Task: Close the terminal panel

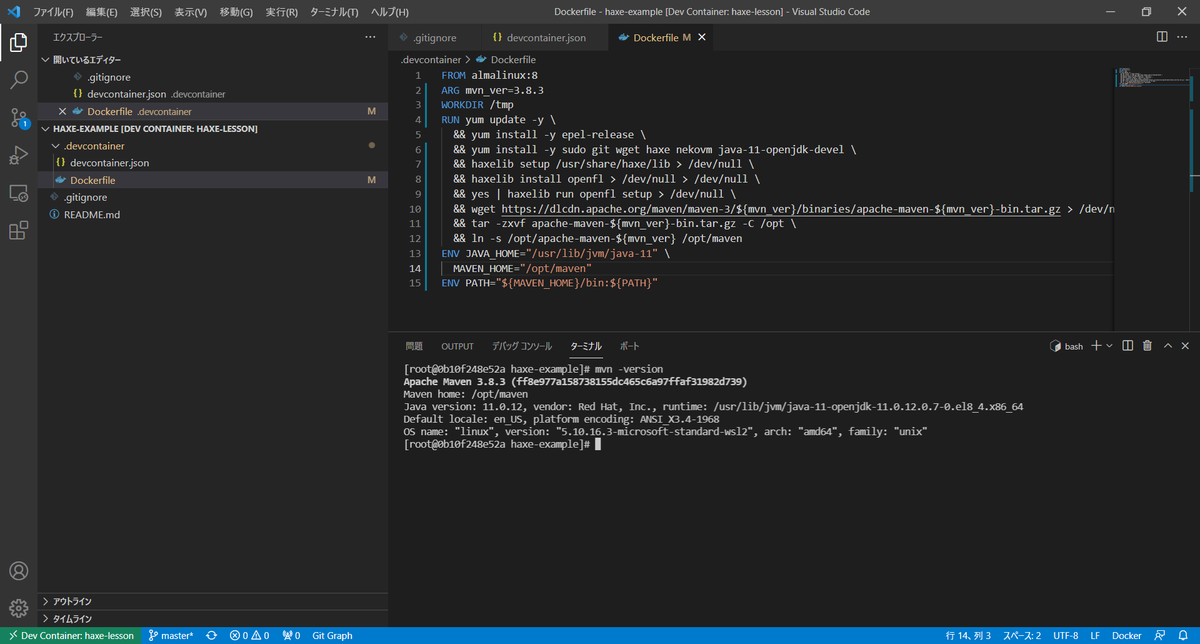Action: tap(1185, 346)
